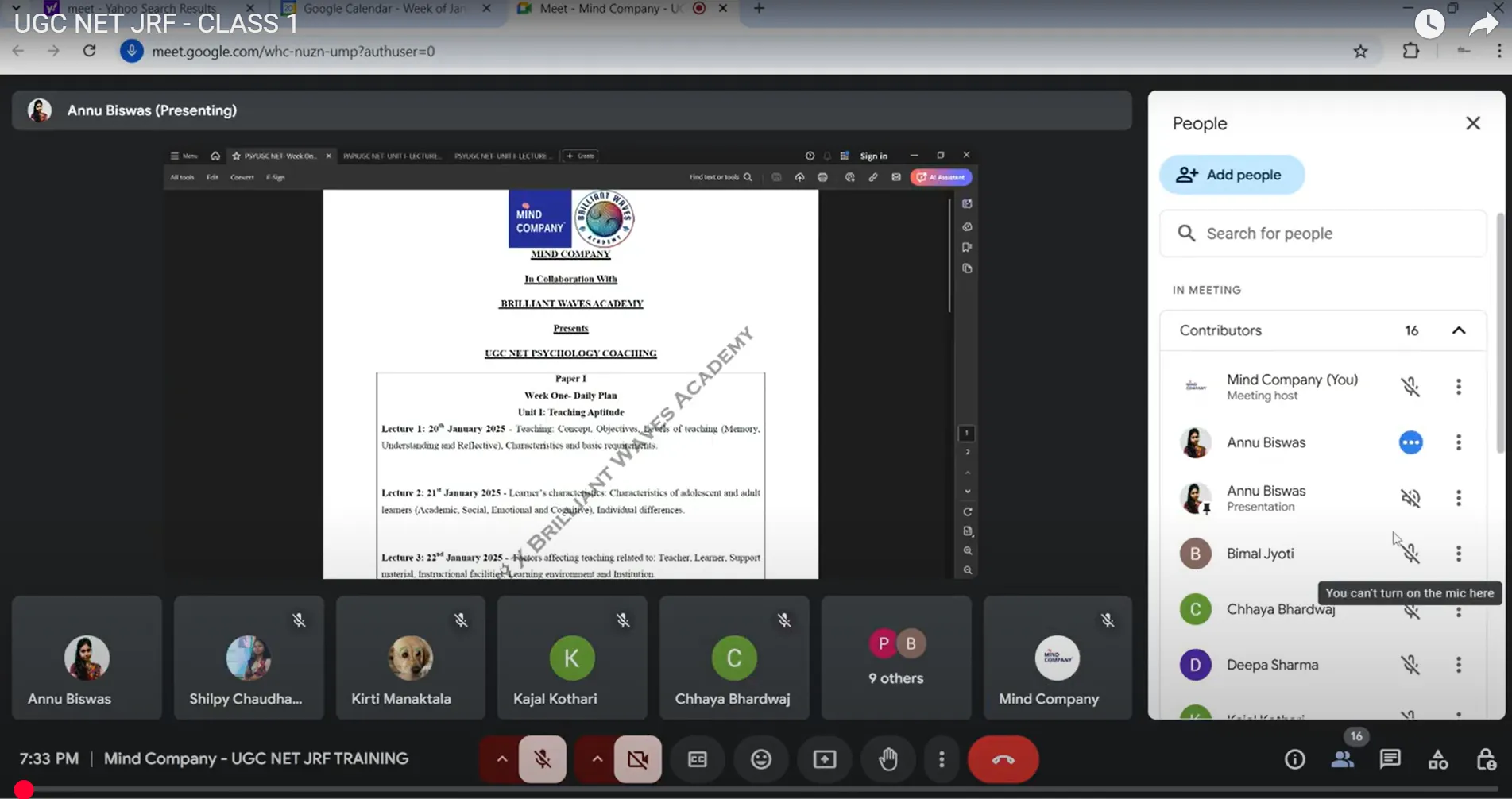The height and width of the screenshot is (799, 1512).
Task: Click muted mic icon for Bimal Jyoti
Action: (x=1410, y=554)
